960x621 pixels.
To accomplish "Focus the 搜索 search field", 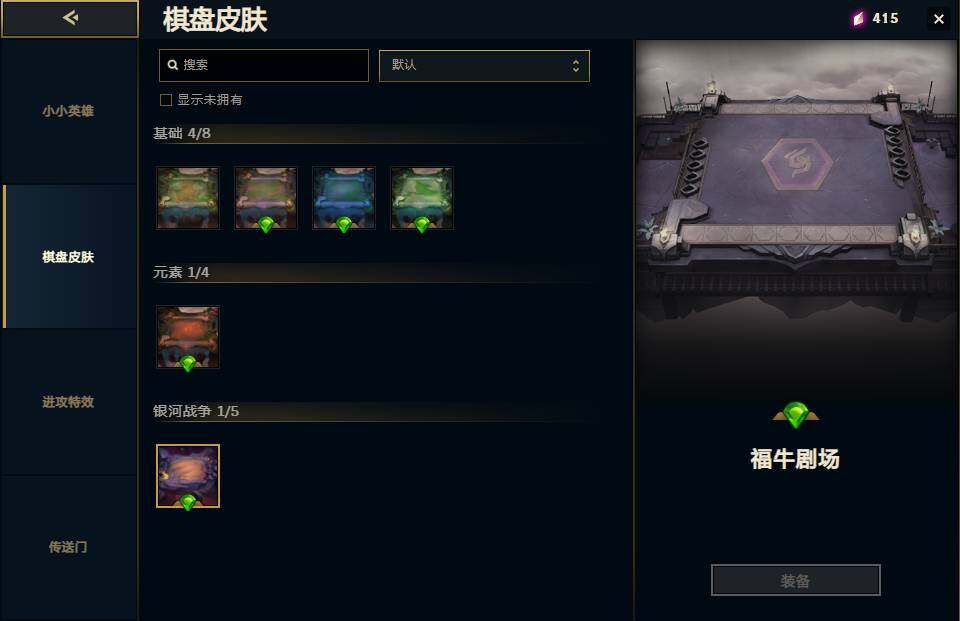I will [264, 66].
